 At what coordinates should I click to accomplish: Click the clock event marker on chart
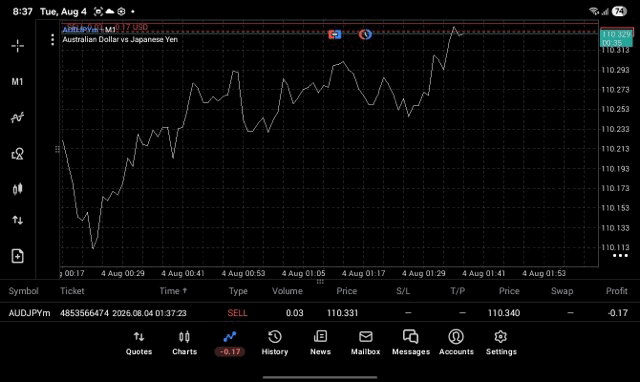coord(365,35)
